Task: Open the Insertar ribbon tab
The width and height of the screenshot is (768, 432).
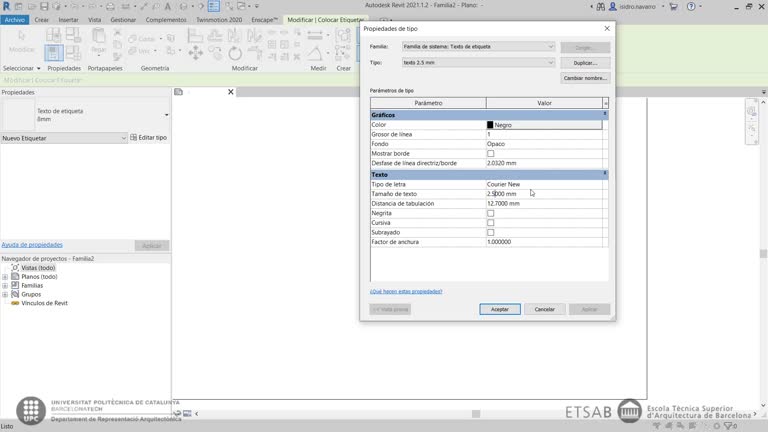Action: [68, 19]
